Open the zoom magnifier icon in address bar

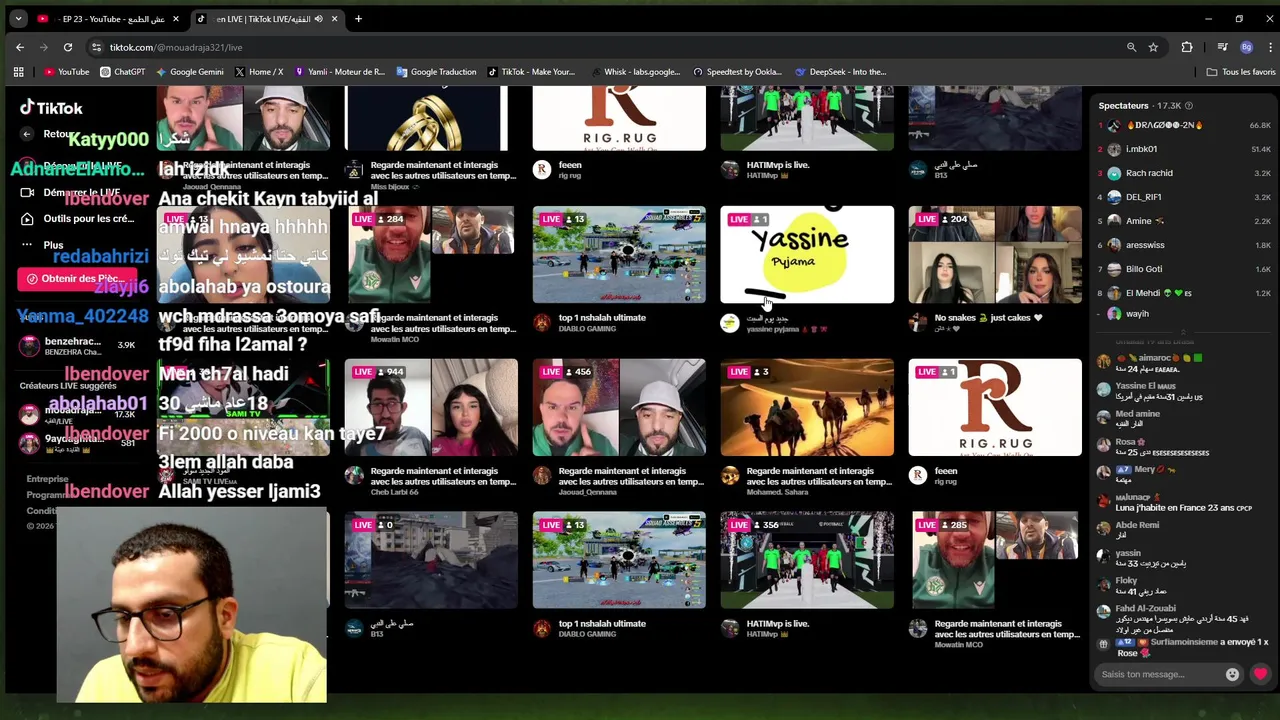pyautogui.click(x=1131, y=47)
